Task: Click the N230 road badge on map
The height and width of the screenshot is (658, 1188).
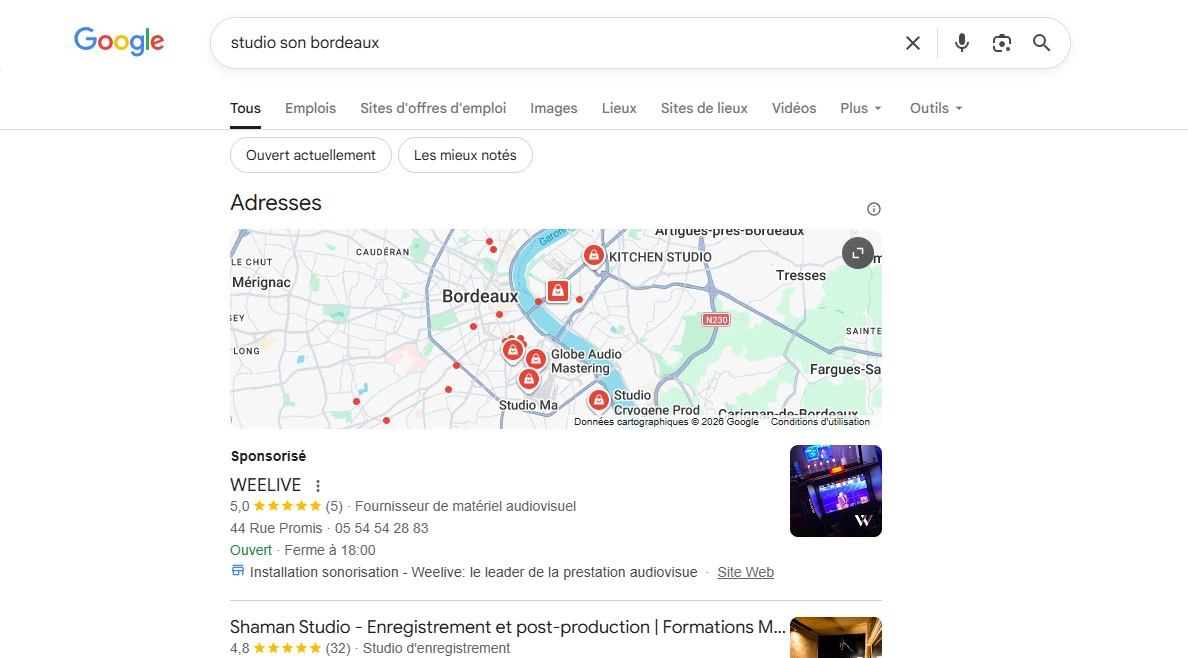Action: tap(716, 320)
